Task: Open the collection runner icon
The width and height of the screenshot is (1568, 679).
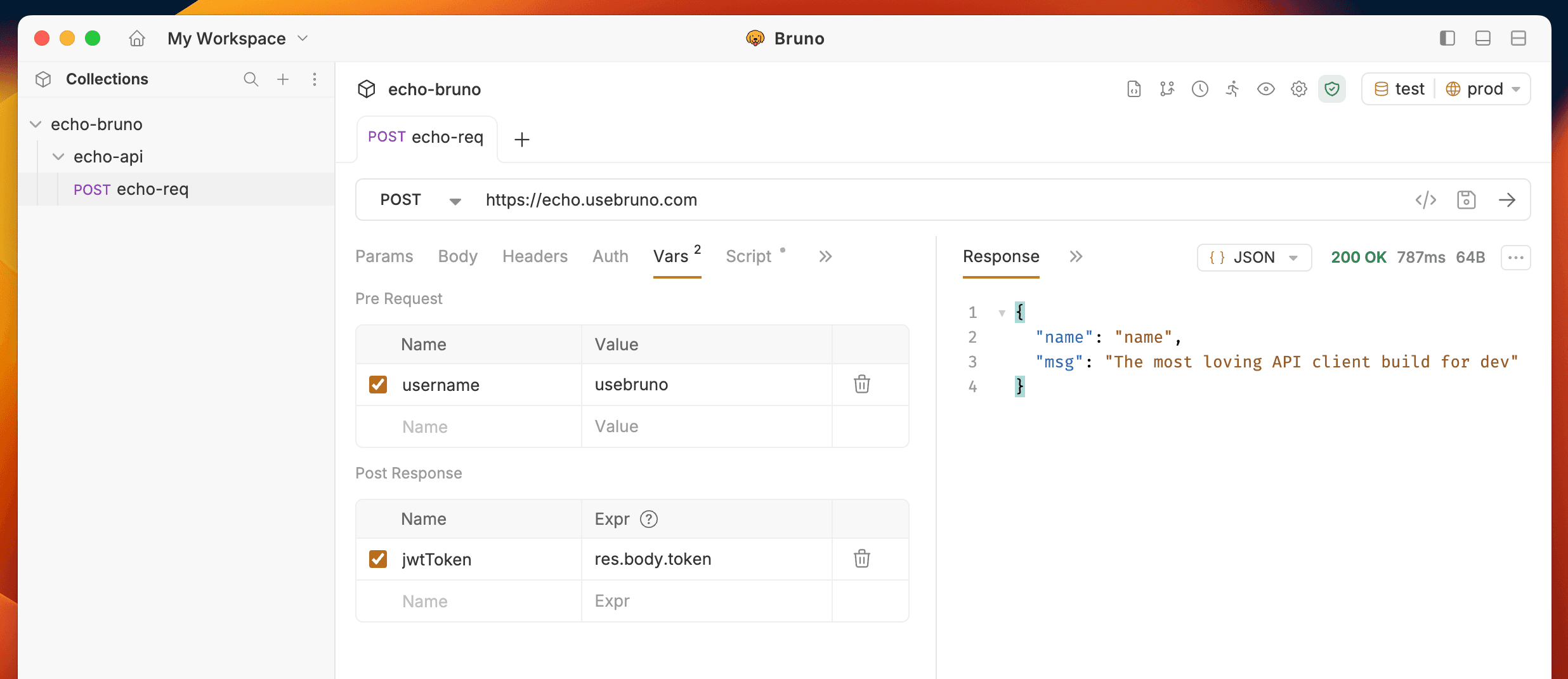Action: click(x=1232, y=89)
